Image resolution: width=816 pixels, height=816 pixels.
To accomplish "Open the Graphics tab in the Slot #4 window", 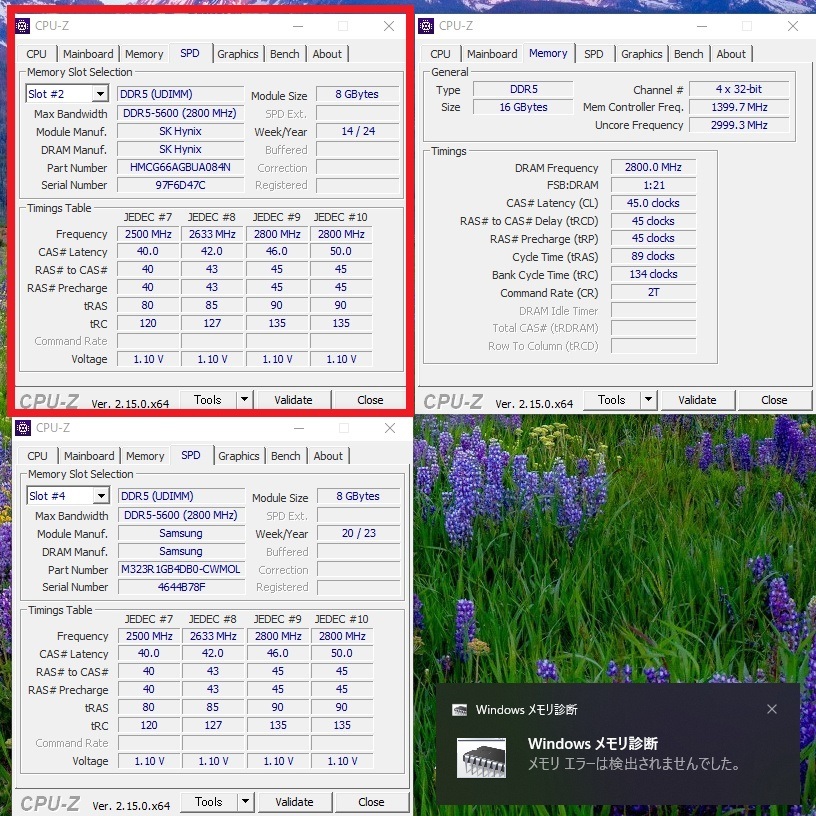I will (239, 456).
